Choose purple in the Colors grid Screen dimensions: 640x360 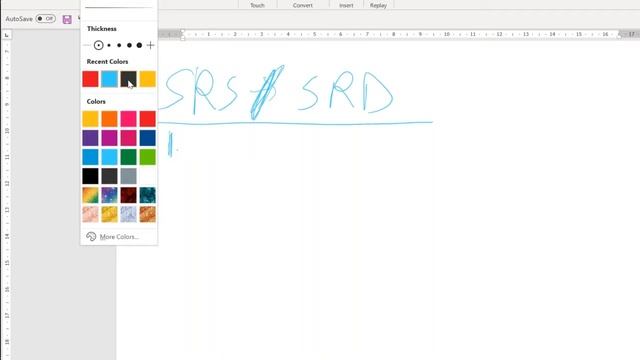[90, 138]
